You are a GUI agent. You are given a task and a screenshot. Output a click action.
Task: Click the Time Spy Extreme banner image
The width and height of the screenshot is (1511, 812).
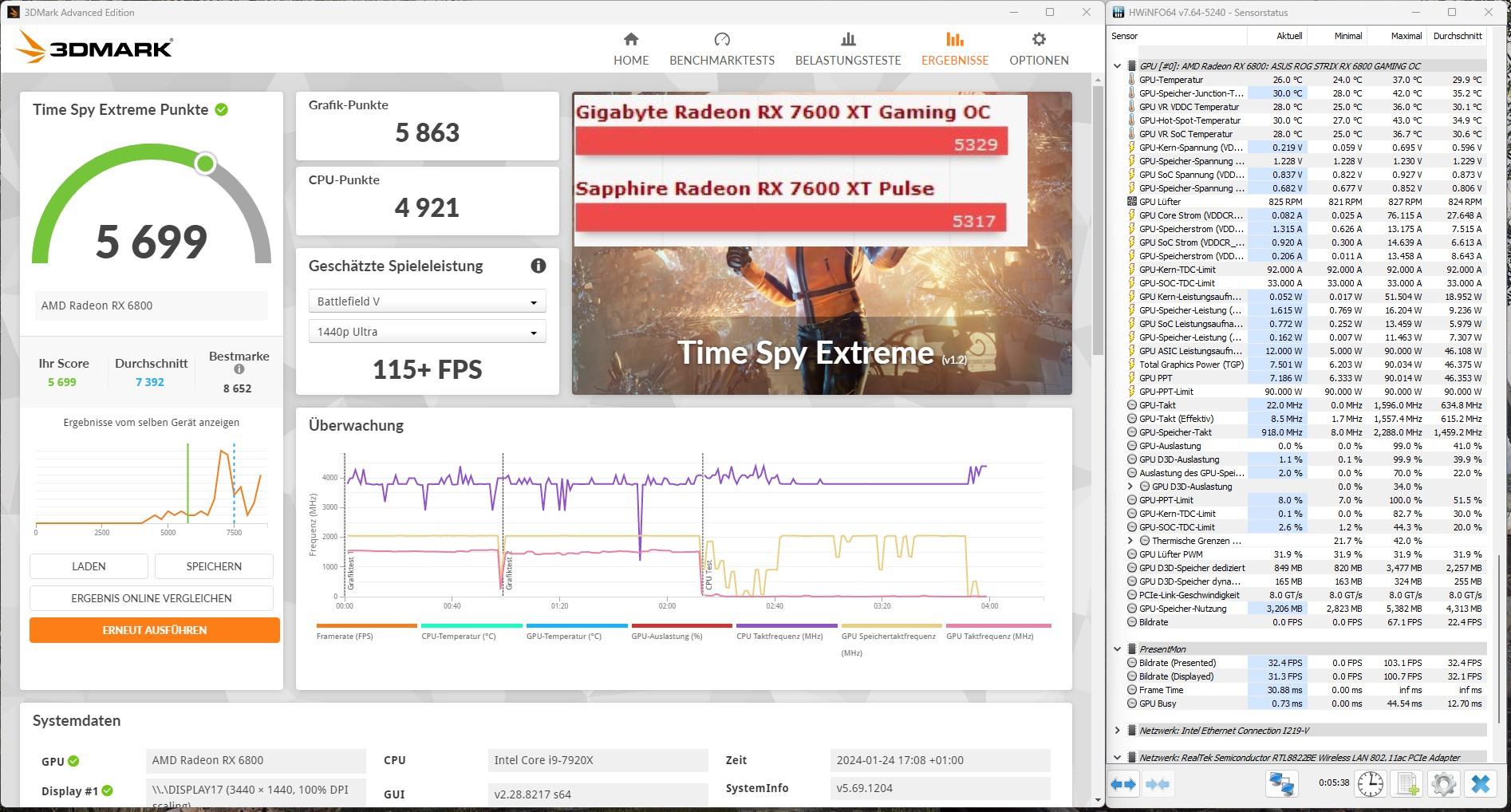(822, 243)
